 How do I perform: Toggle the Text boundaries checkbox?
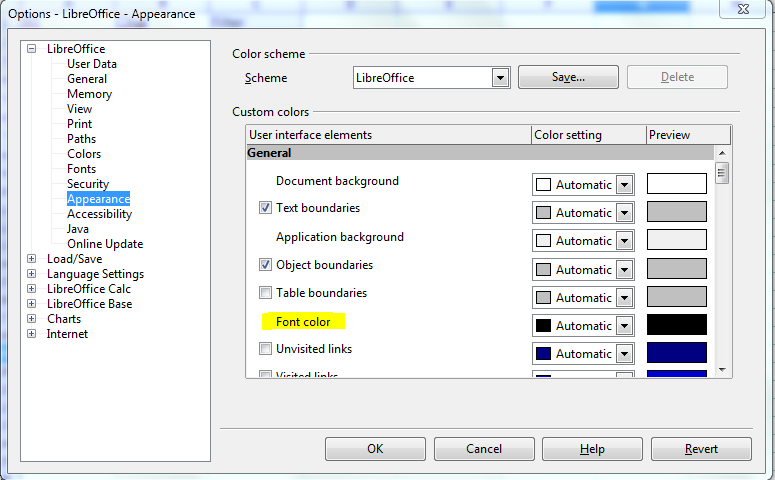click(265, 209)
